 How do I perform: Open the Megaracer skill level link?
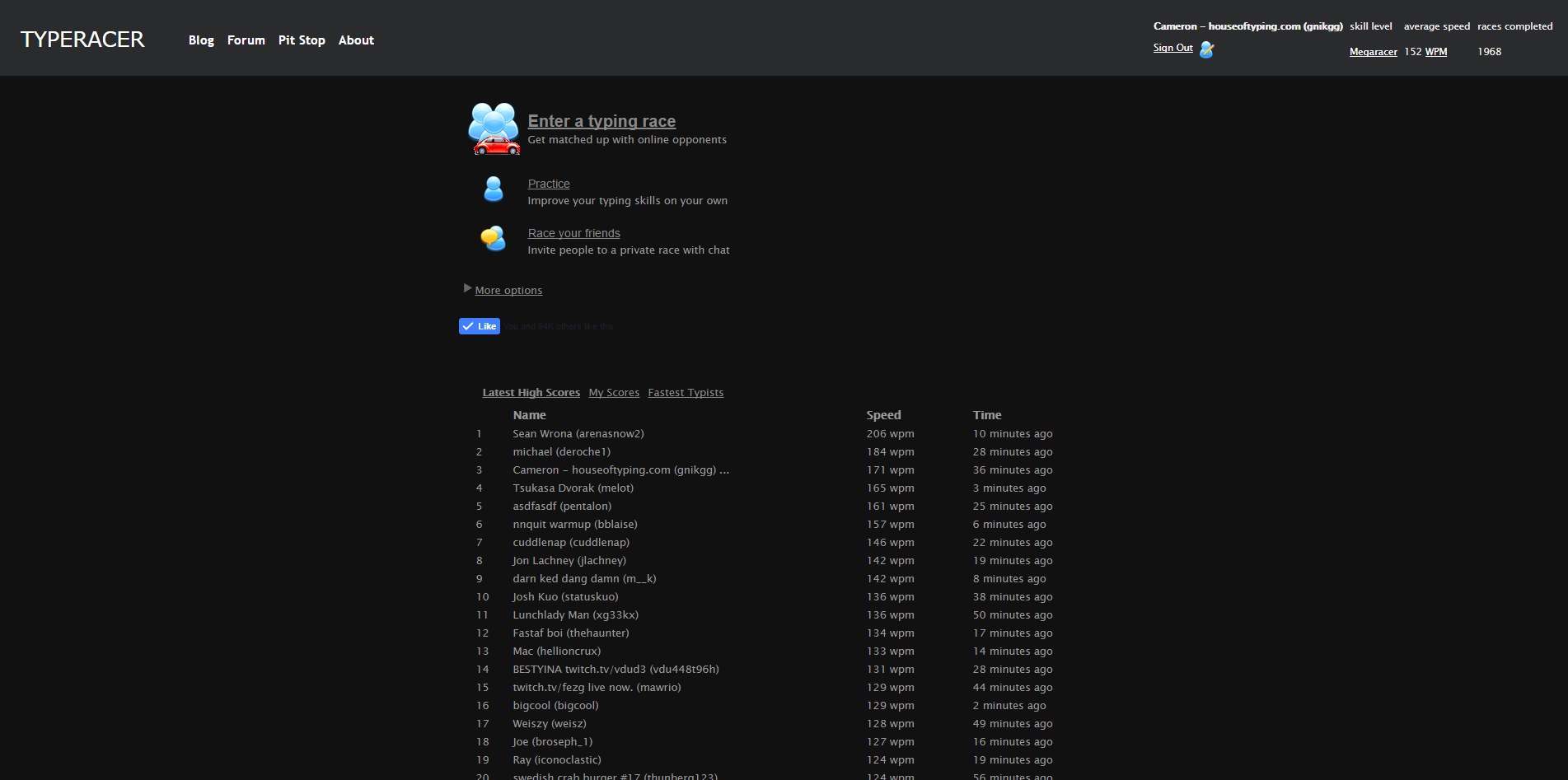(1374, 52)
